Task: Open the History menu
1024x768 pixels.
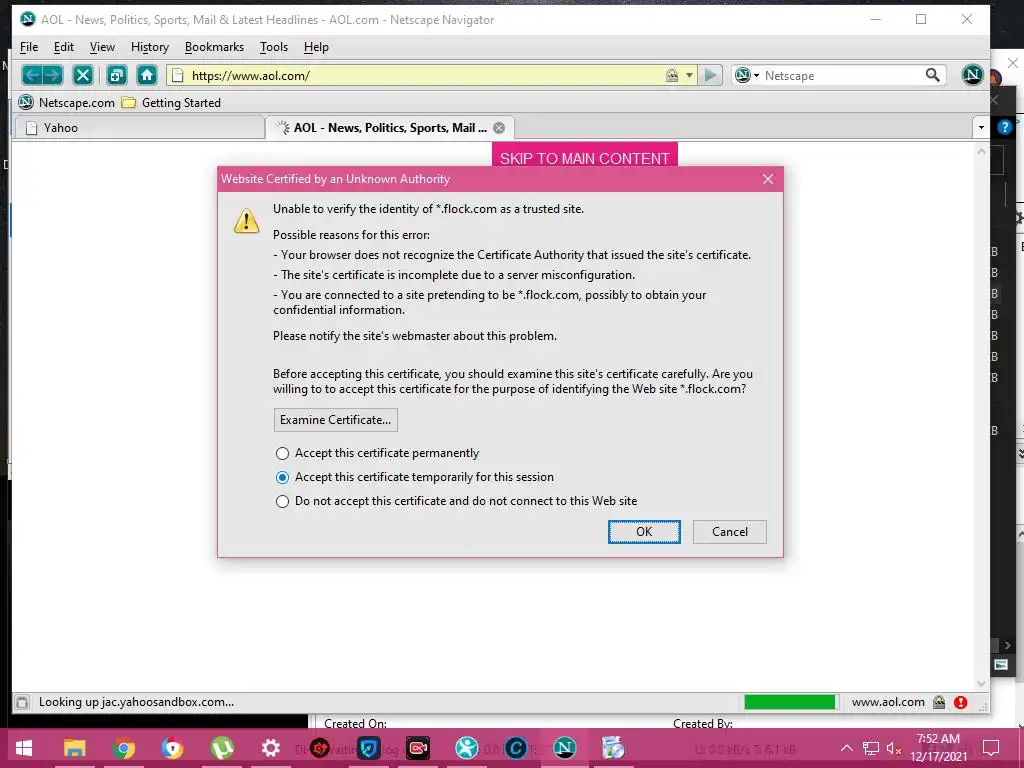Action: (150, 47)
